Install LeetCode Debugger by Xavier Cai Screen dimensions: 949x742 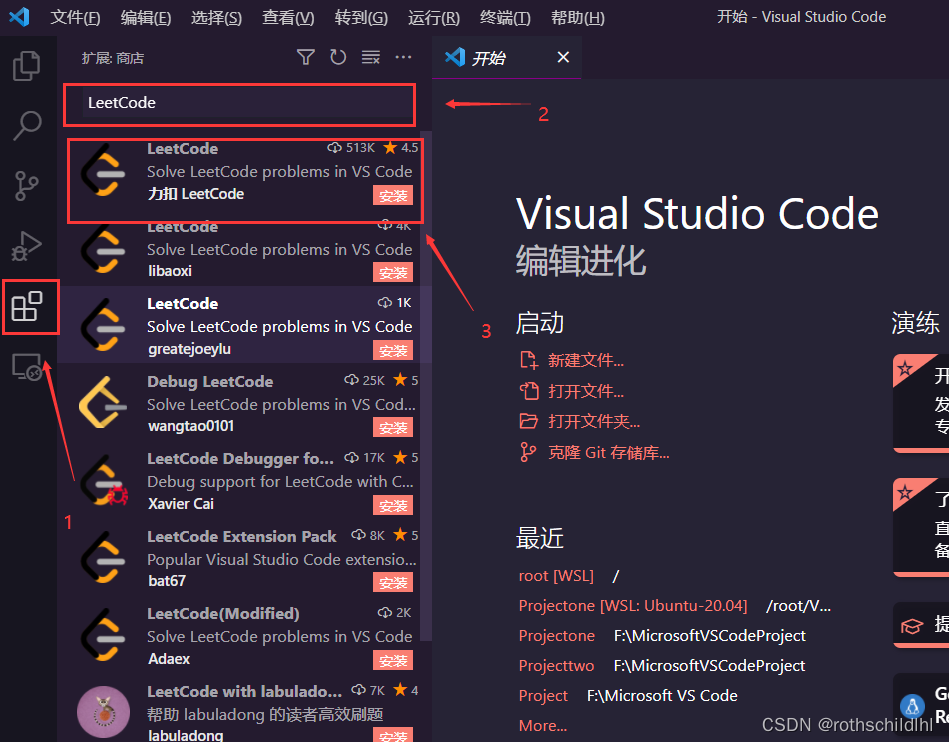(x=393, y=505)
